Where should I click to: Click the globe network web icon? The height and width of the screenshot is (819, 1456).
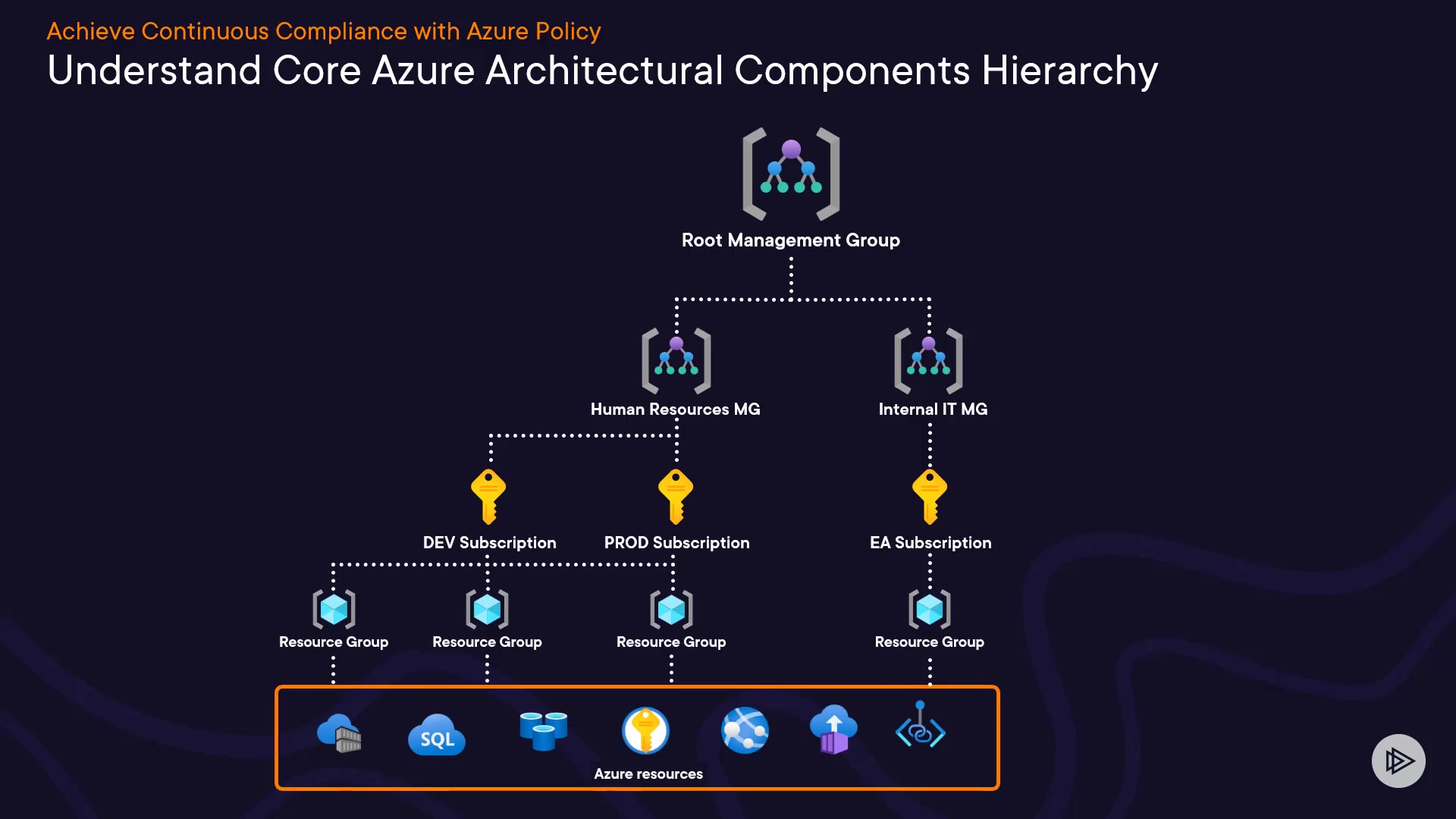(745, 730)
